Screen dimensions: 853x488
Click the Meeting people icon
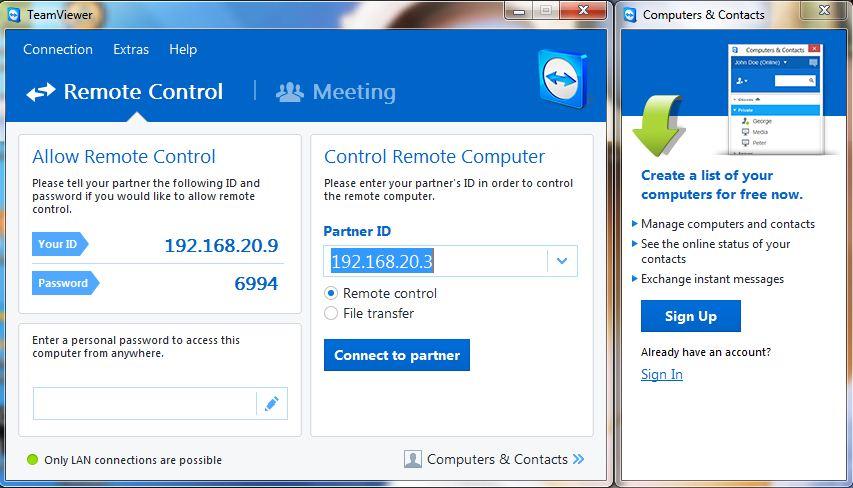coord(289,92)
